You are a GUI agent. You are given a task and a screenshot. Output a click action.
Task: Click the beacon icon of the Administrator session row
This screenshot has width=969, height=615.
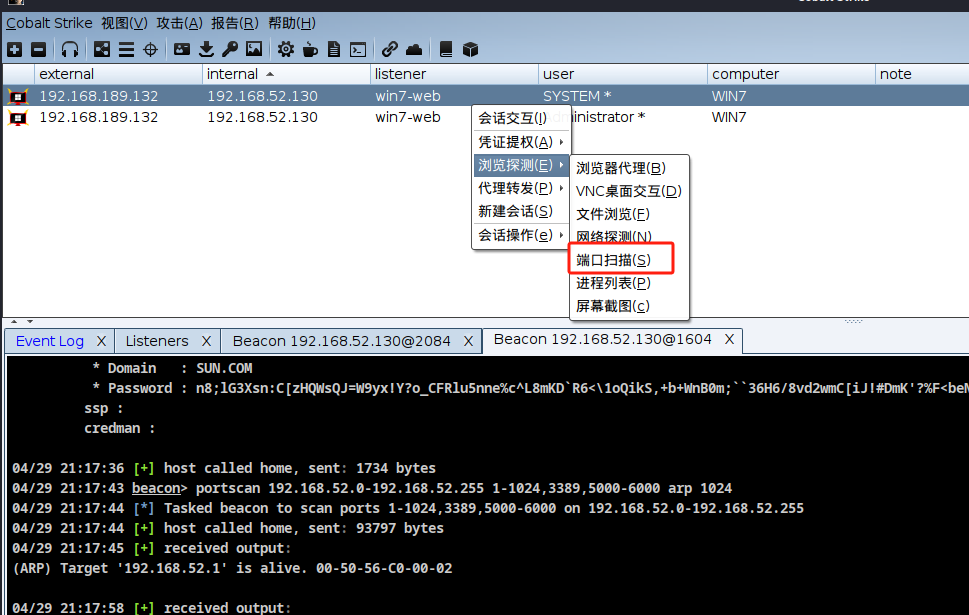18,117
